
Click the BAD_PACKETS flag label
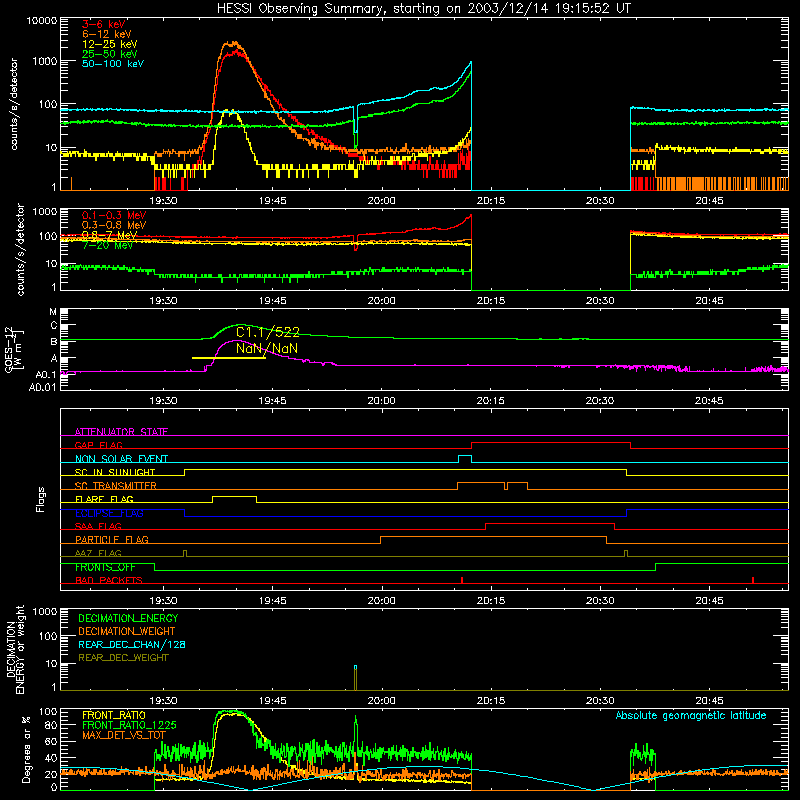click(109, 580)
